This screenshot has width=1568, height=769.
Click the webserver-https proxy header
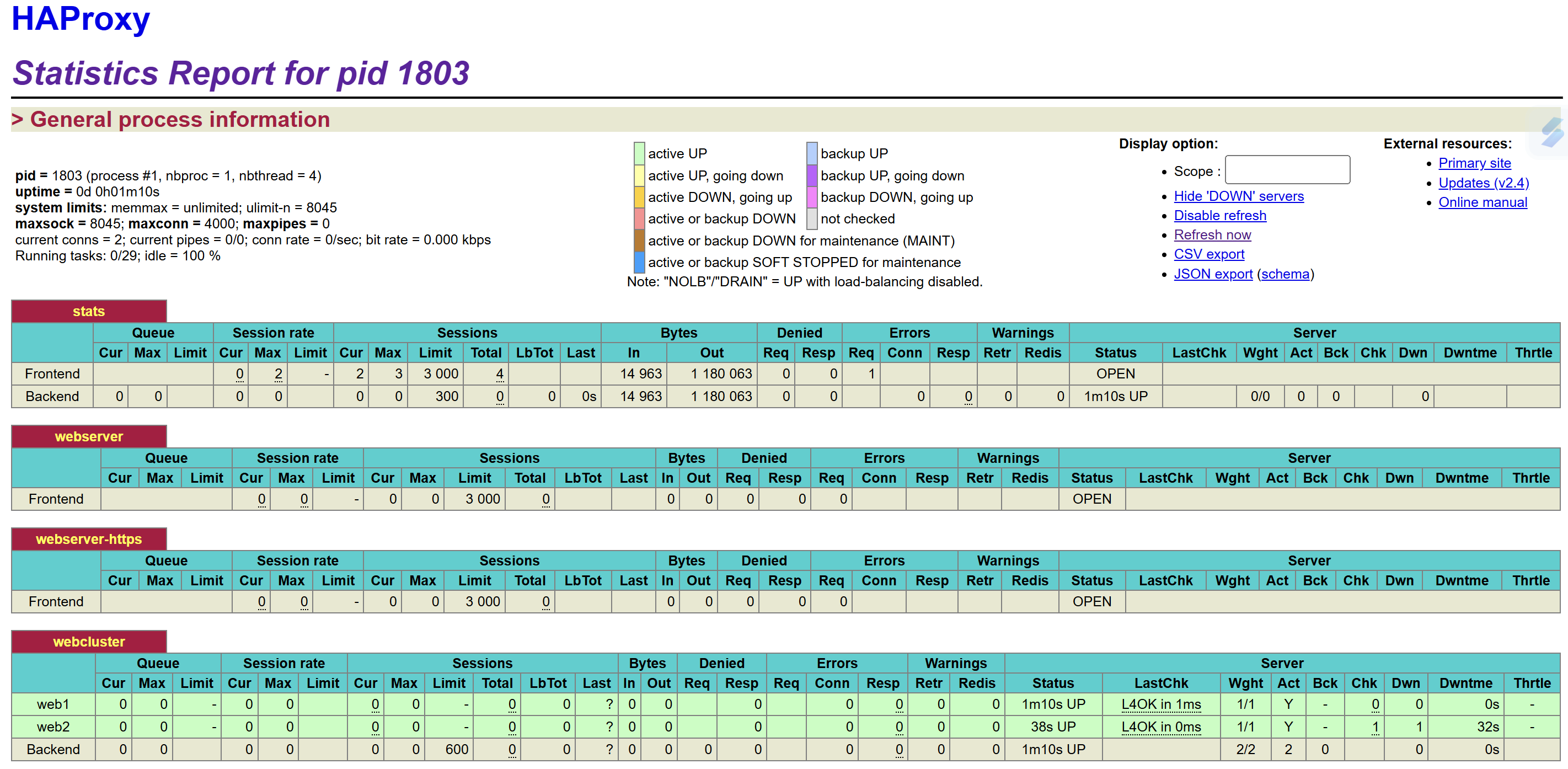pyautogui.click(x=89, y=539)
